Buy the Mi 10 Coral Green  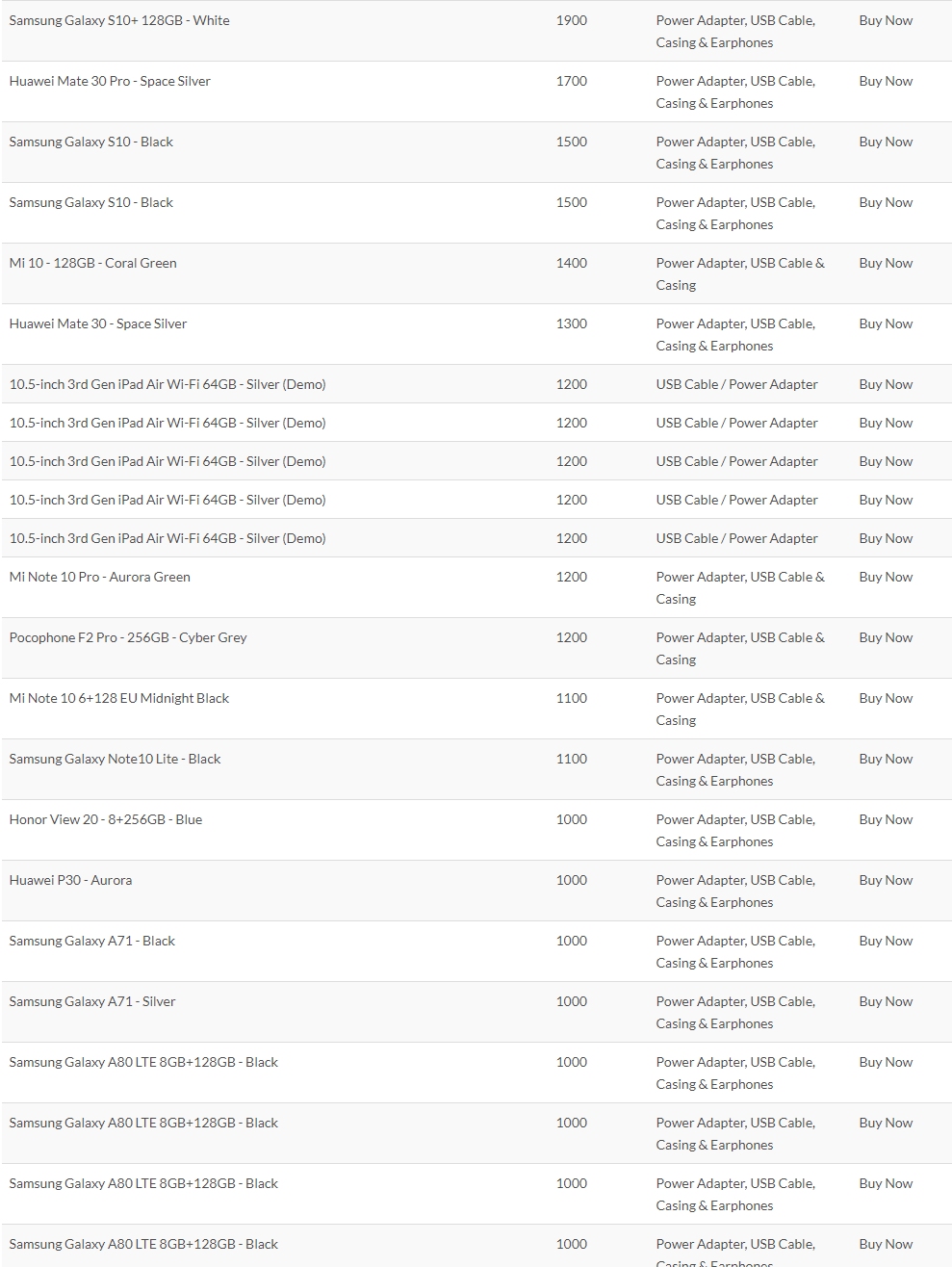(x=886, y=263)
